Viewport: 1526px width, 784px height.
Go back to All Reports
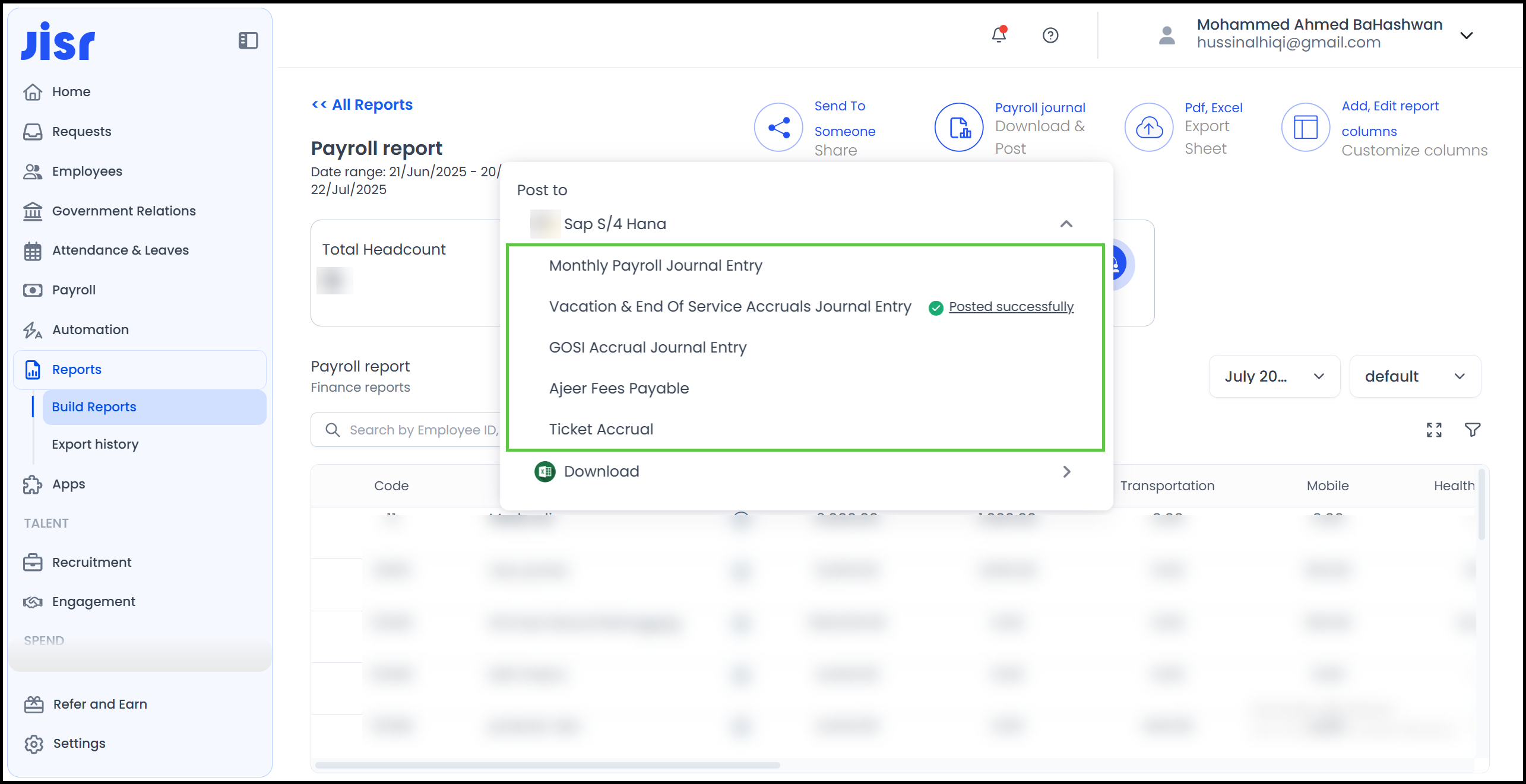[x=362, y=104]
